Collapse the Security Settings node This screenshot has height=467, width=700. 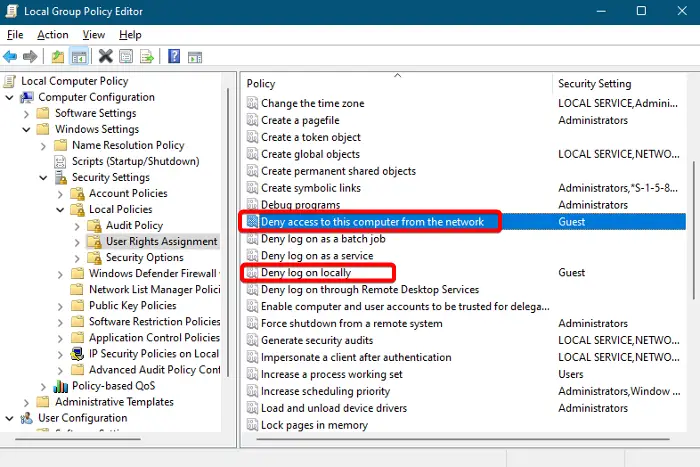[43, 178]
